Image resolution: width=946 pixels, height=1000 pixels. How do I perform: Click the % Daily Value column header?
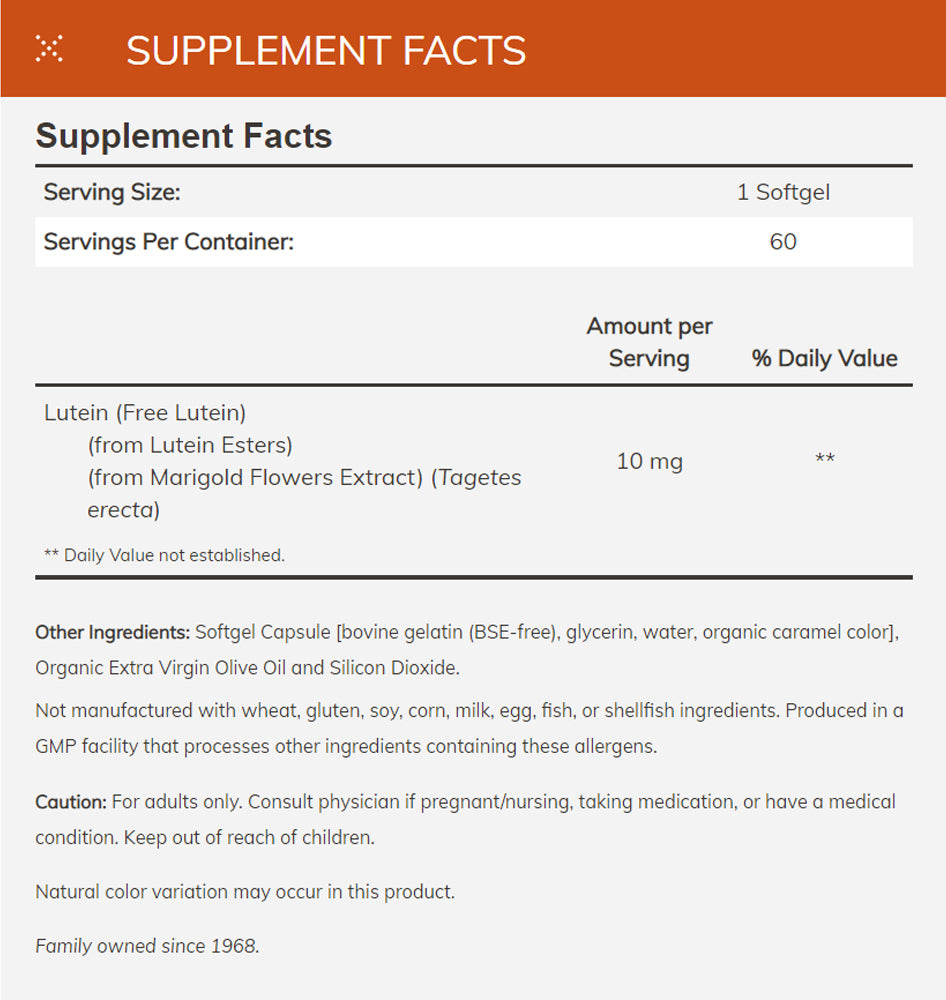(824, 358)
